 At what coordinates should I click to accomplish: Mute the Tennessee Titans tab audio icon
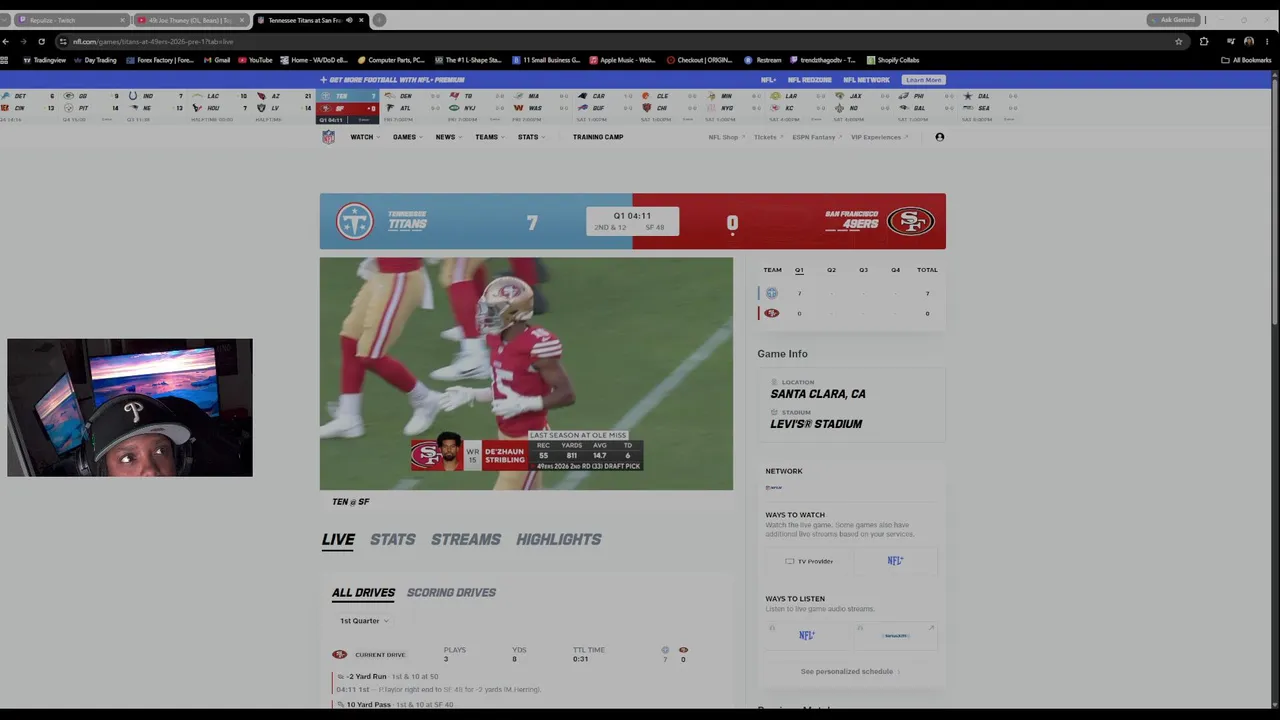[349, 20]
